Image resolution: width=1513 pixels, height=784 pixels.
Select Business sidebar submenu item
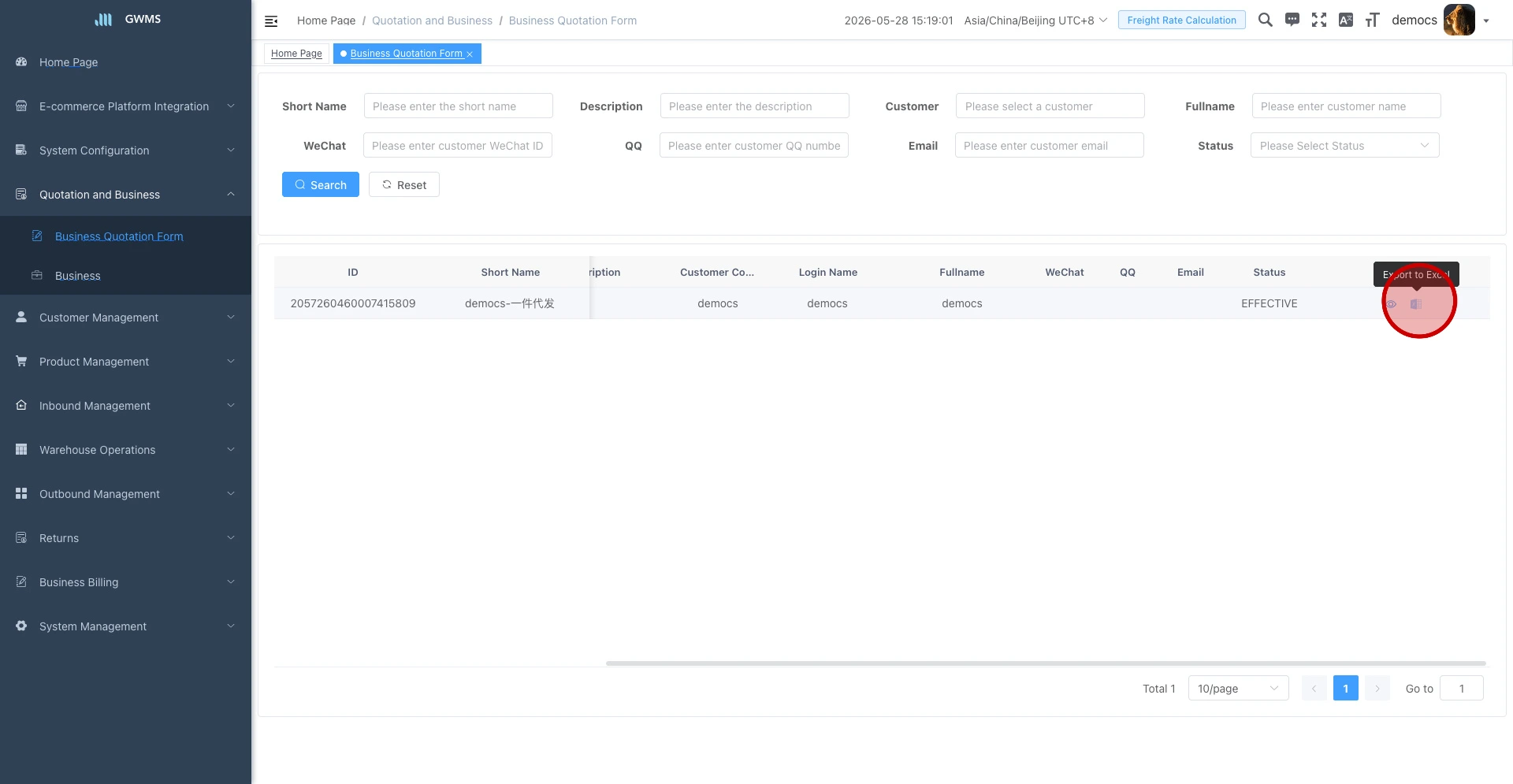[x=126, y=276]
